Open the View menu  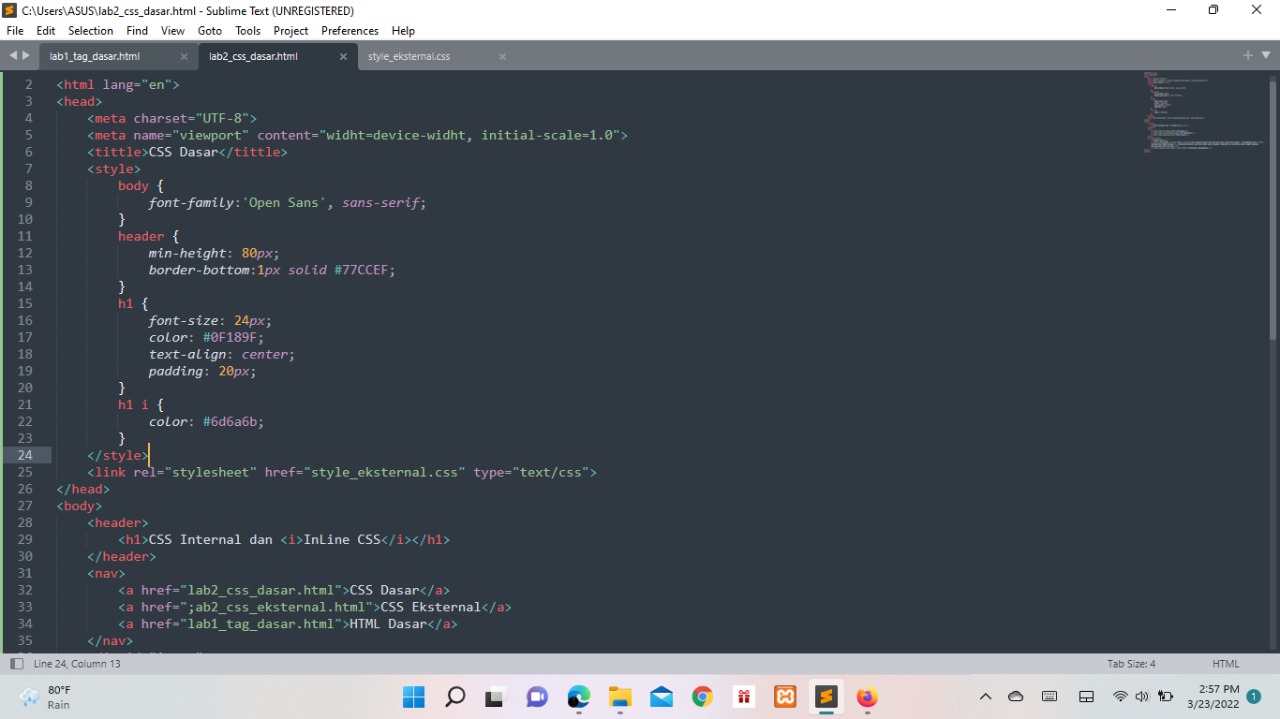173,31
